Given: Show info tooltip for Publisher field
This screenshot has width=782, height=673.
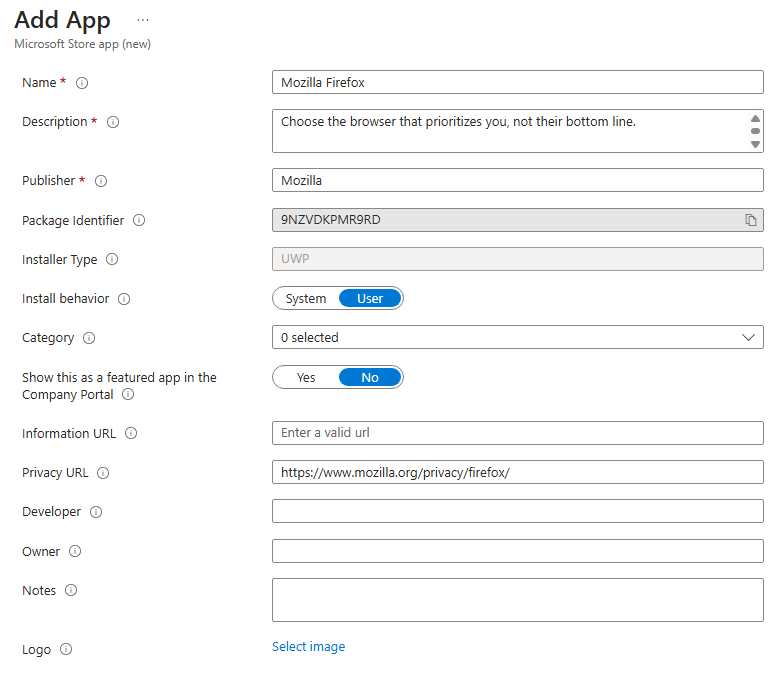Looking at the screenshot, I should pyautogui.click(x=101, y=181).
